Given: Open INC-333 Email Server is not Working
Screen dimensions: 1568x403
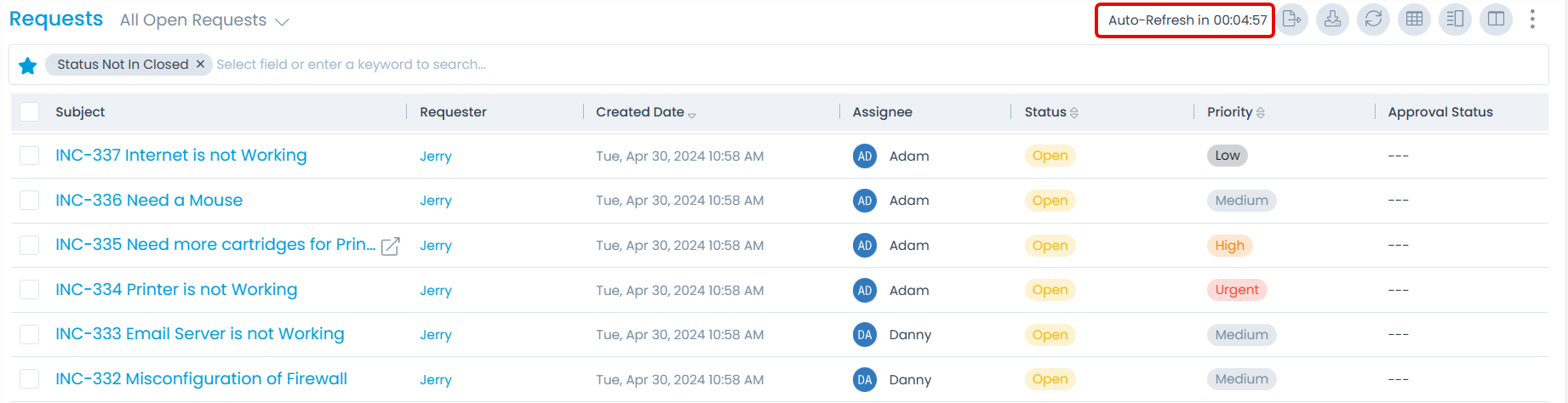Looking at the screenshot, I should pos(200,334).
